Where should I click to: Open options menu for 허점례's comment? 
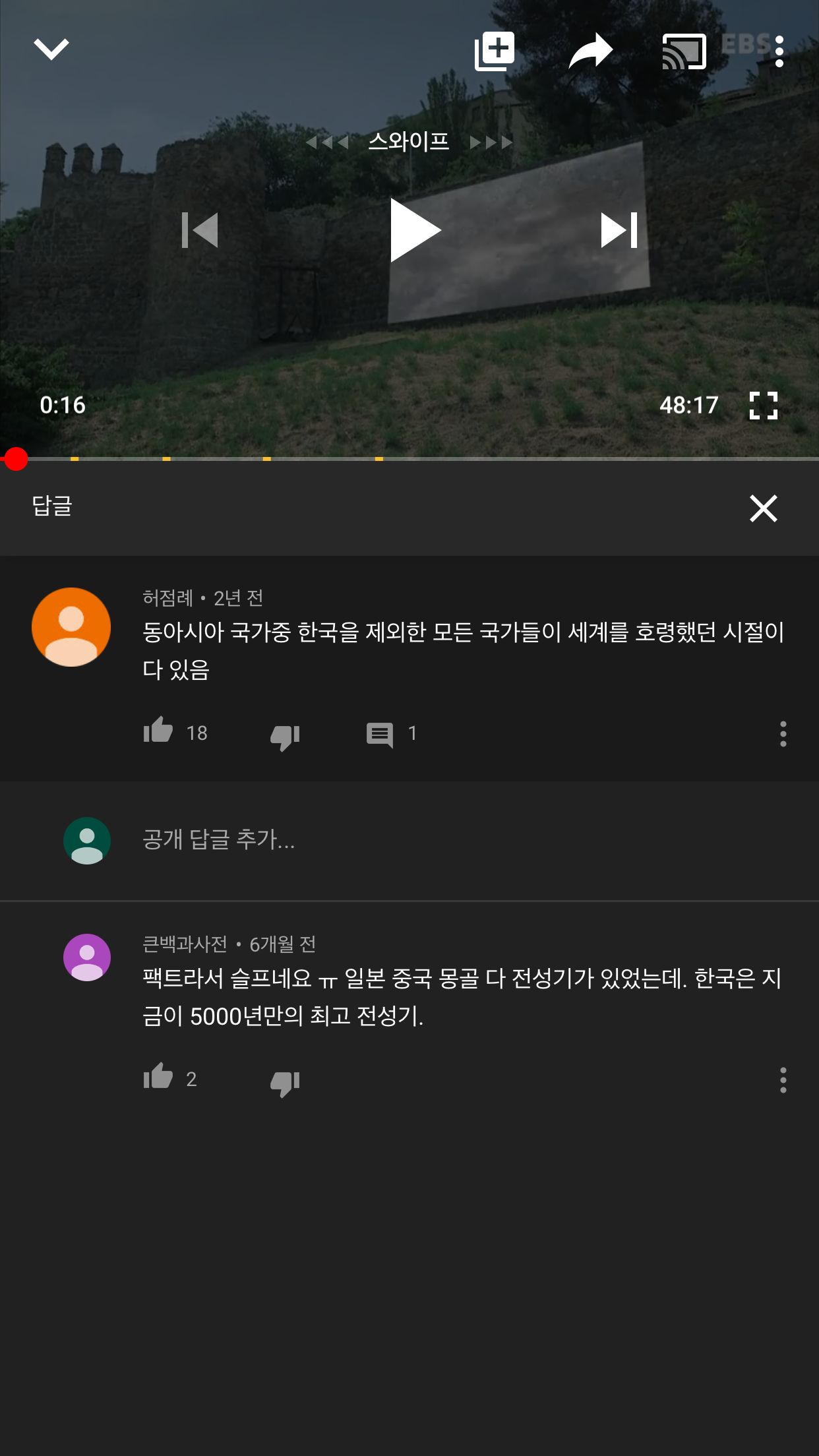tap(783, 734)
